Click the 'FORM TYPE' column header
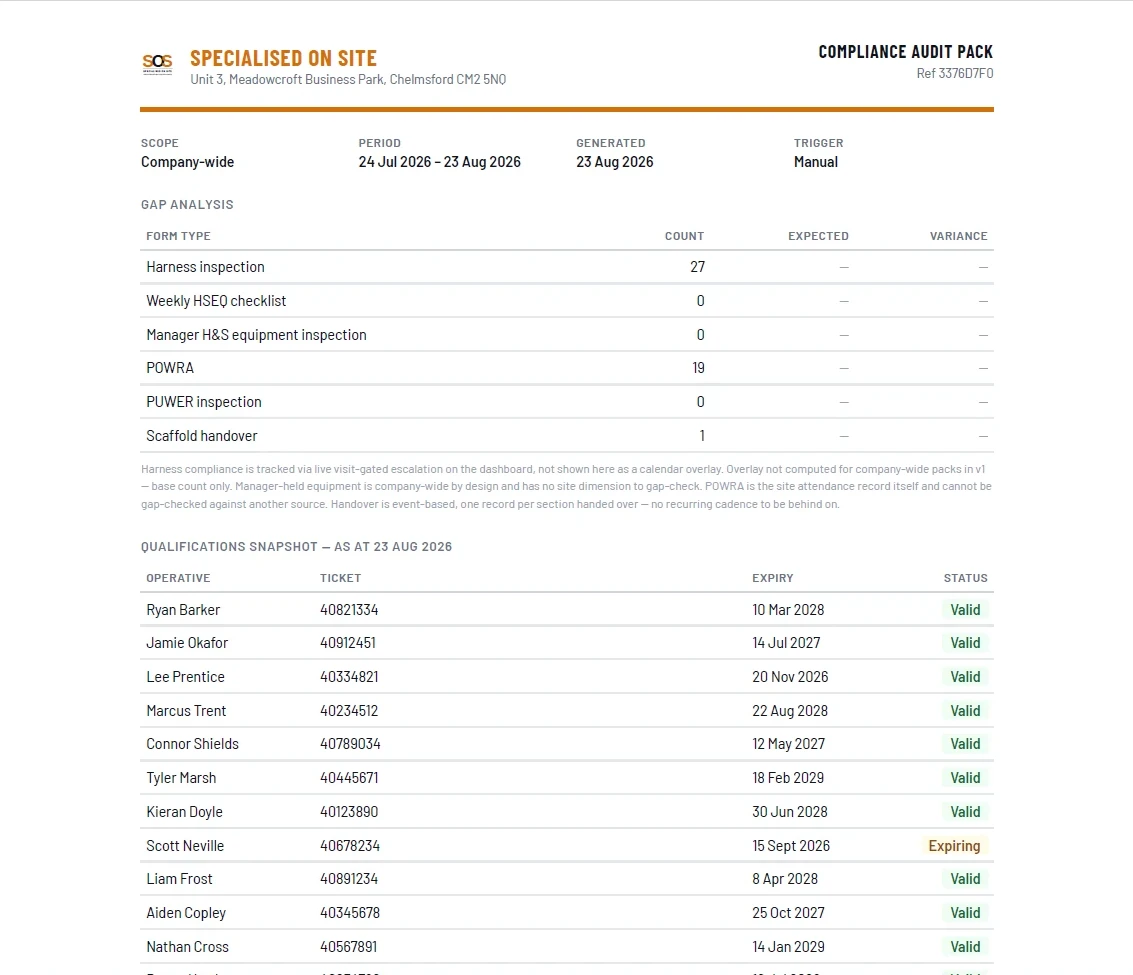The image size is (1133, 975). (178, 236)
